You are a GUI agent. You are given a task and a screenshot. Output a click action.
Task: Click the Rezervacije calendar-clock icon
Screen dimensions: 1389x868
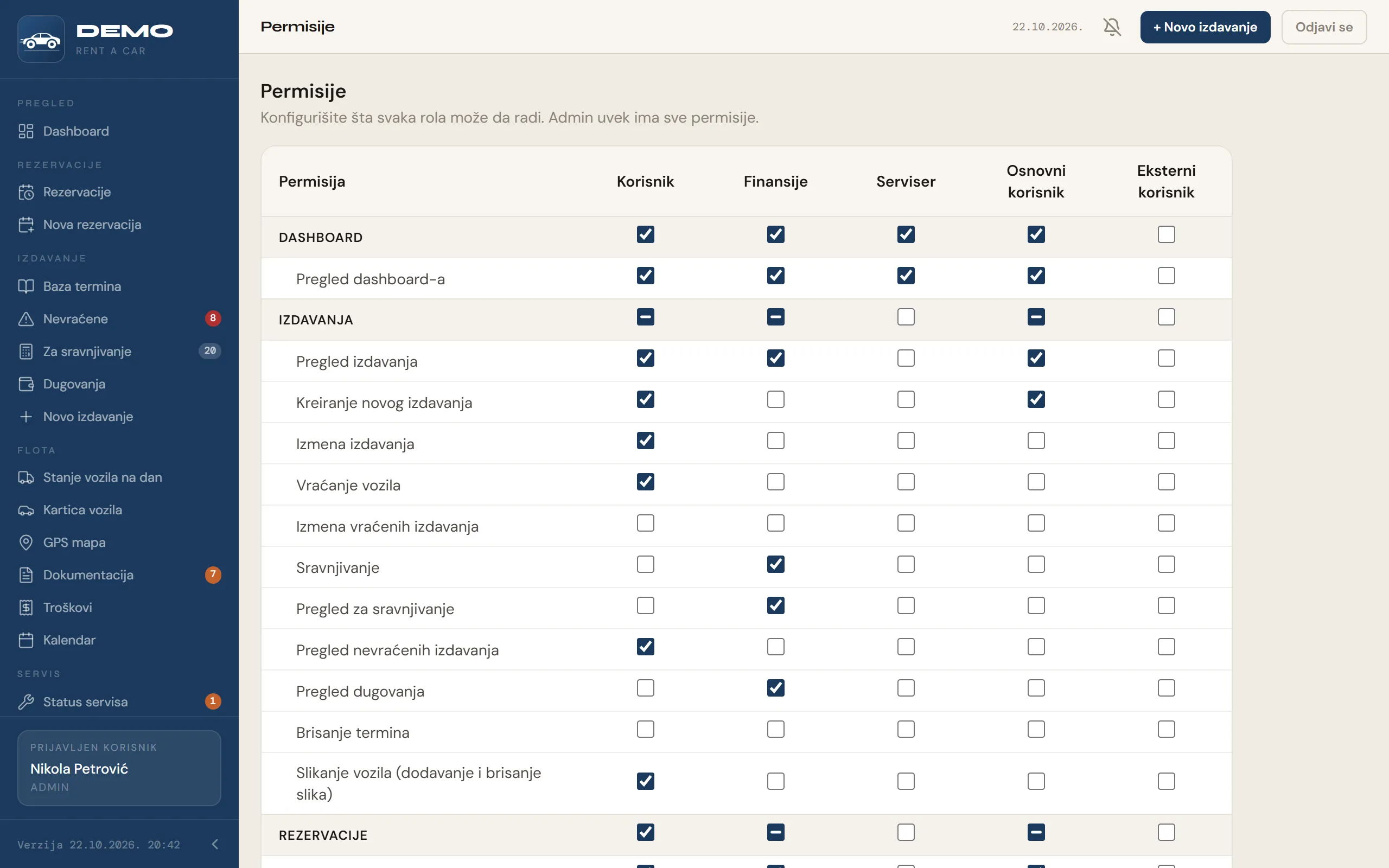[26, 192]
